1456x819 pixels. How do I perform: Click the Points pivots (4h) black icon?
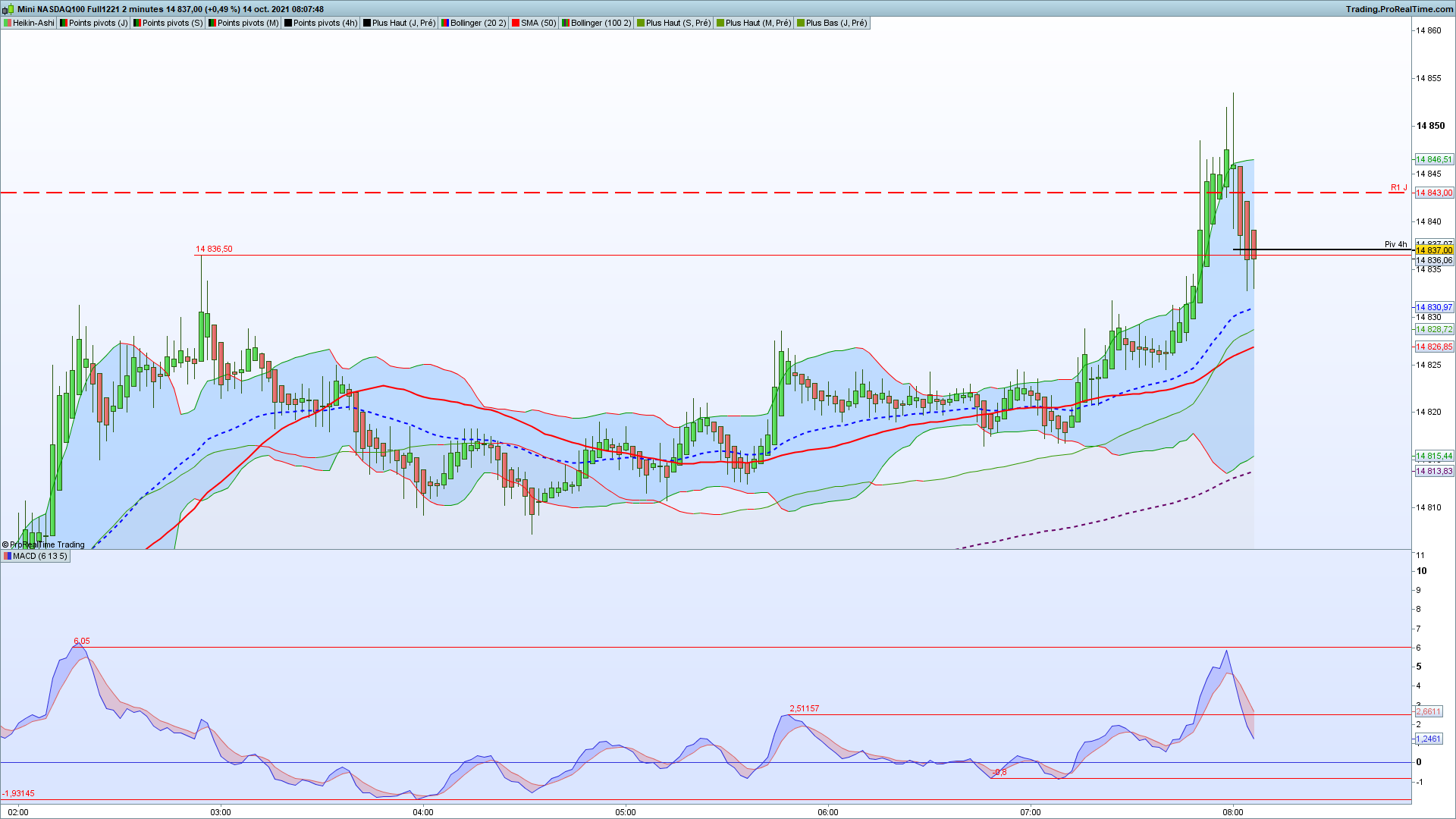point(287,23)
